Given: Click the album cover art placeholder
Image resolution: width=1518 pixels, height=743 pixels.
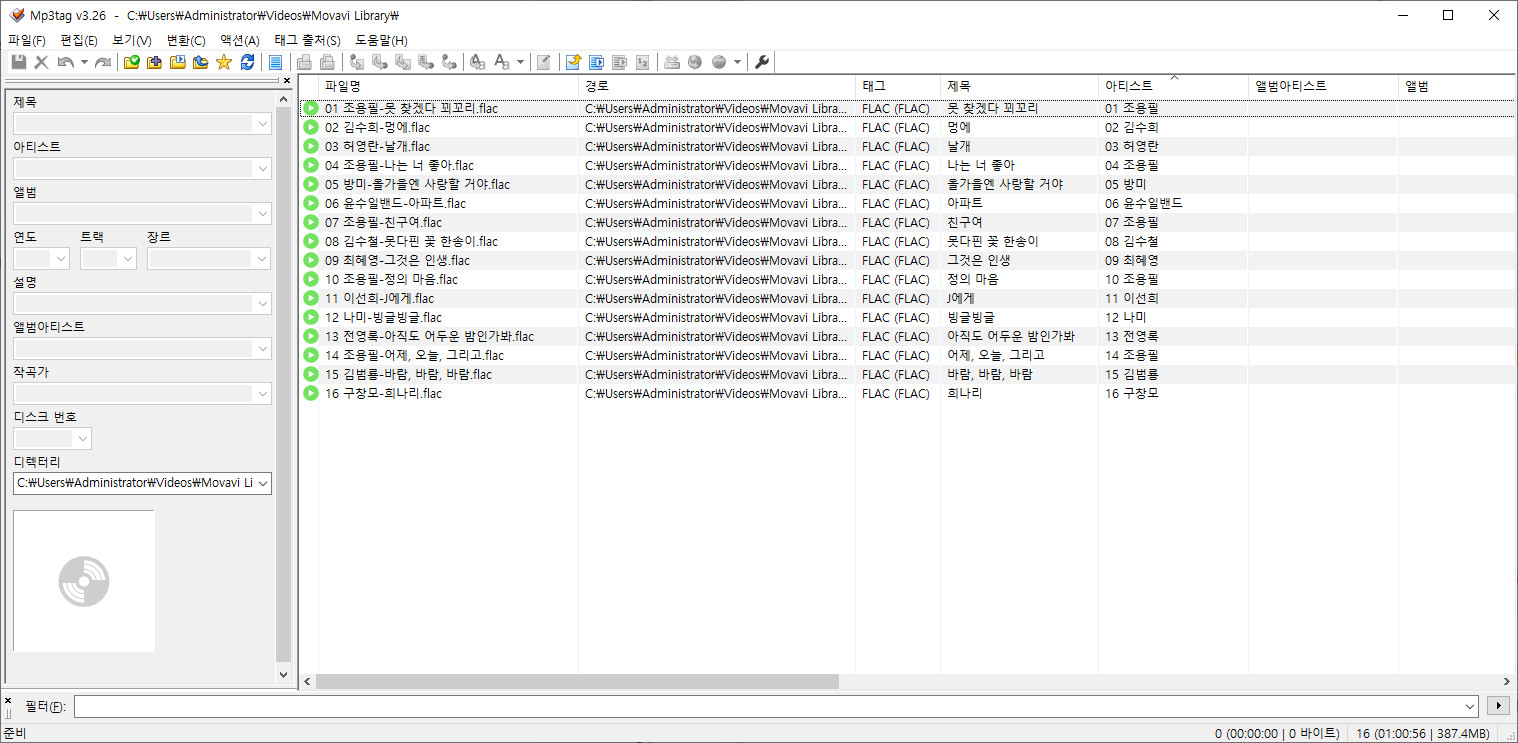Looking at the screenshot, I should [x=84, y=581].
